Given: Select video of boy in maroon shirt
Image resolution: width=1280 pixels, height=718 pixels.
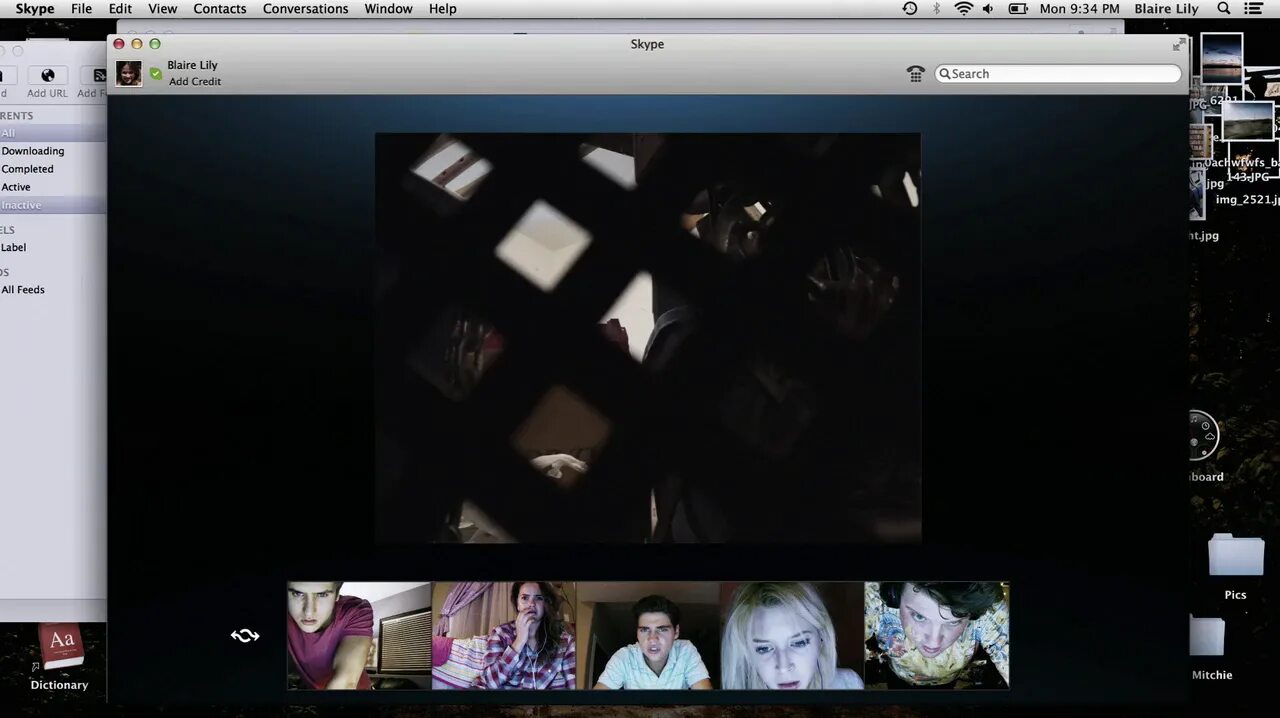Looking at the screenshot, I should coord(360,636).
